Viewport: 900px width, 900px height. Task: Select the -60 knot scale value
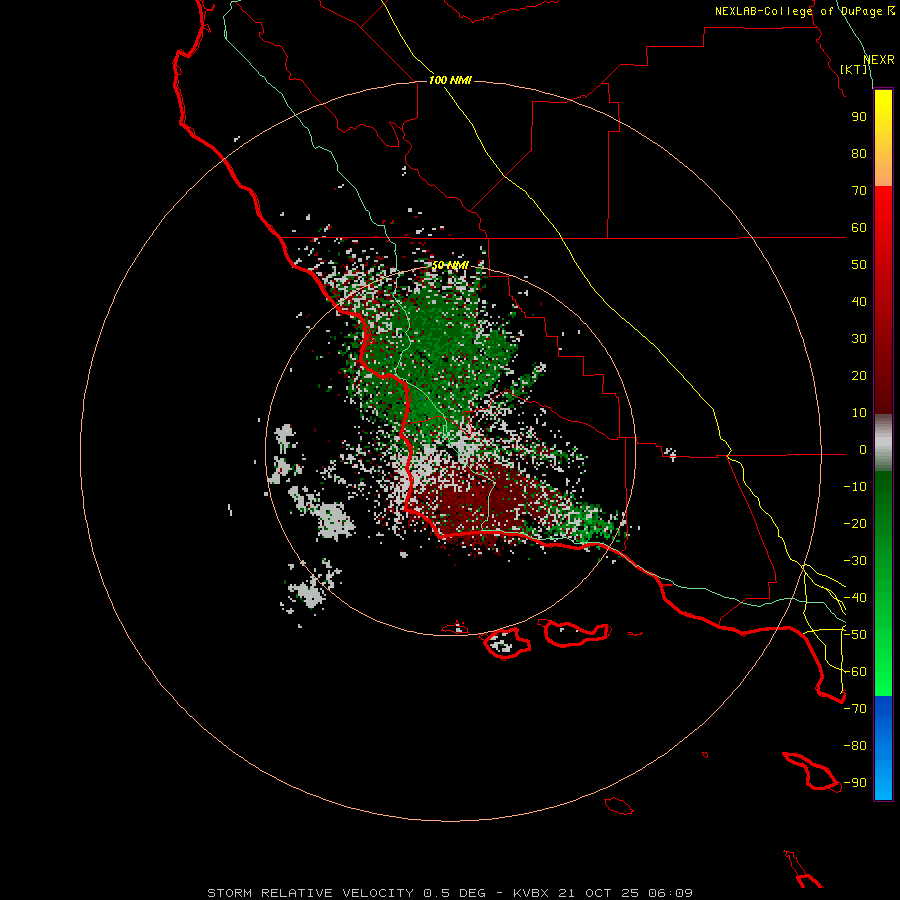tap(855, 672)
